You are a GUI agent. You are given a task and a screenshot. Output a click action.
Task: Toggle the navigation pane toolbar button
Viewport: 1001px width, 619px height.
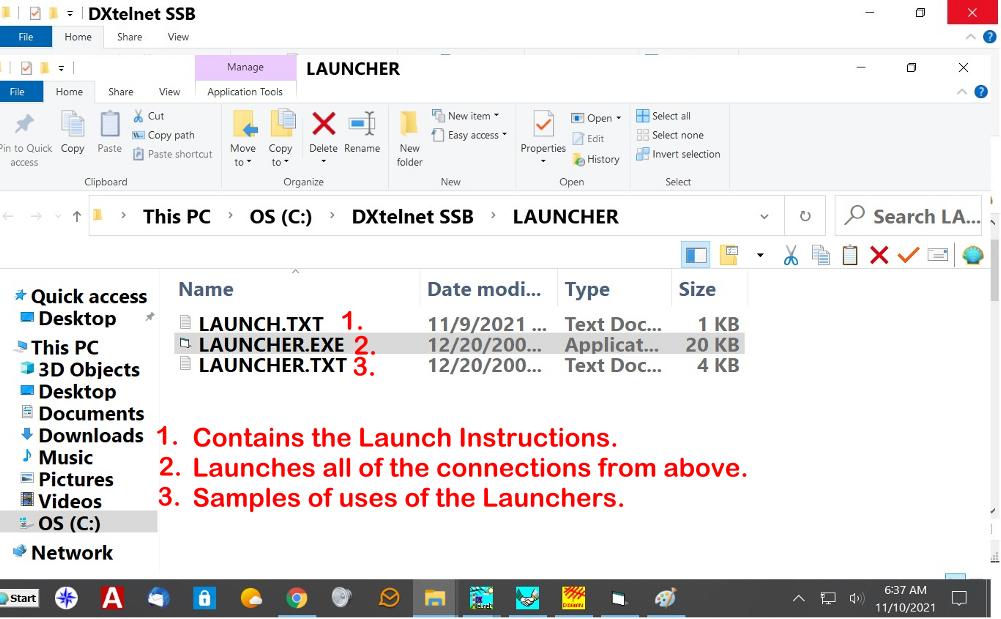point(696,255)
